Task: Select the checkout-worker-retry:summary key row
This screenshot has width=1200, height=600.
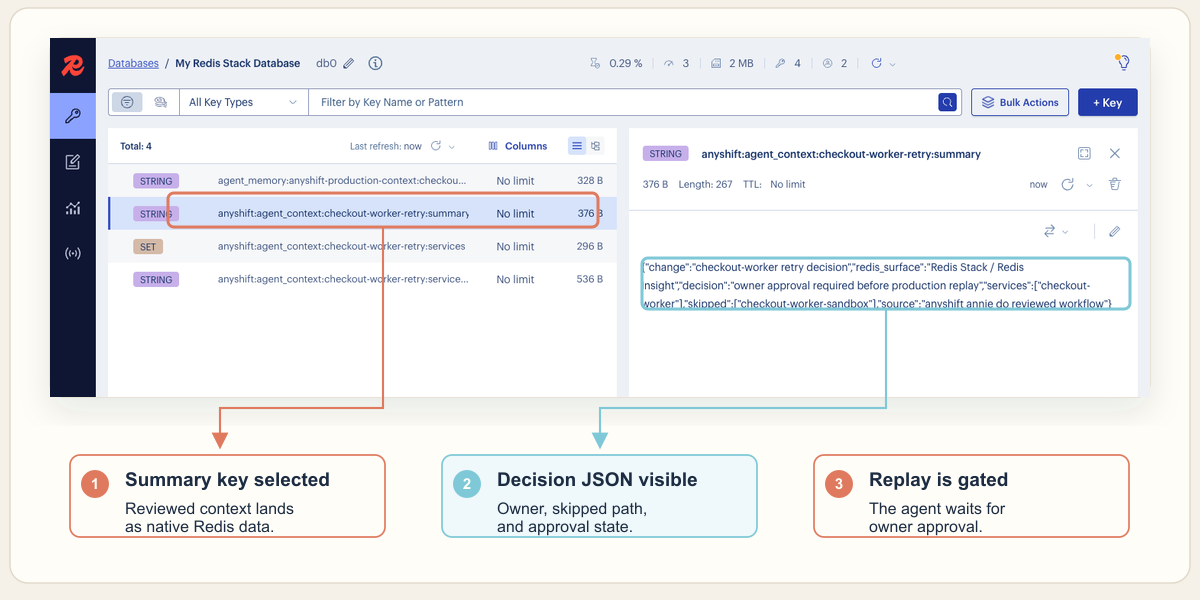Action: coord(362,213)
